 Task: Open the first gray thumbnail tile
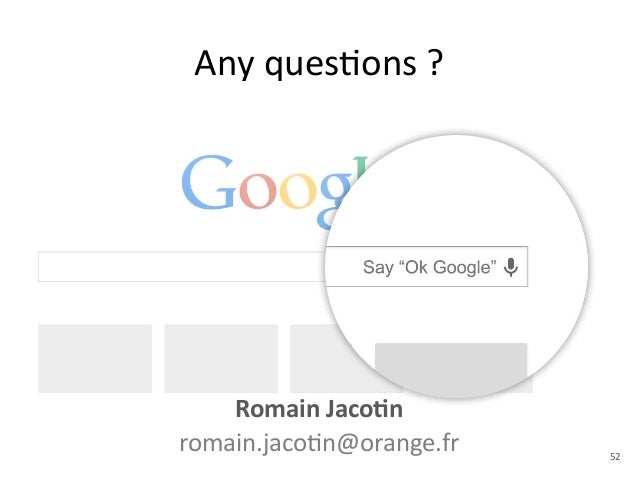click(95, 358)
